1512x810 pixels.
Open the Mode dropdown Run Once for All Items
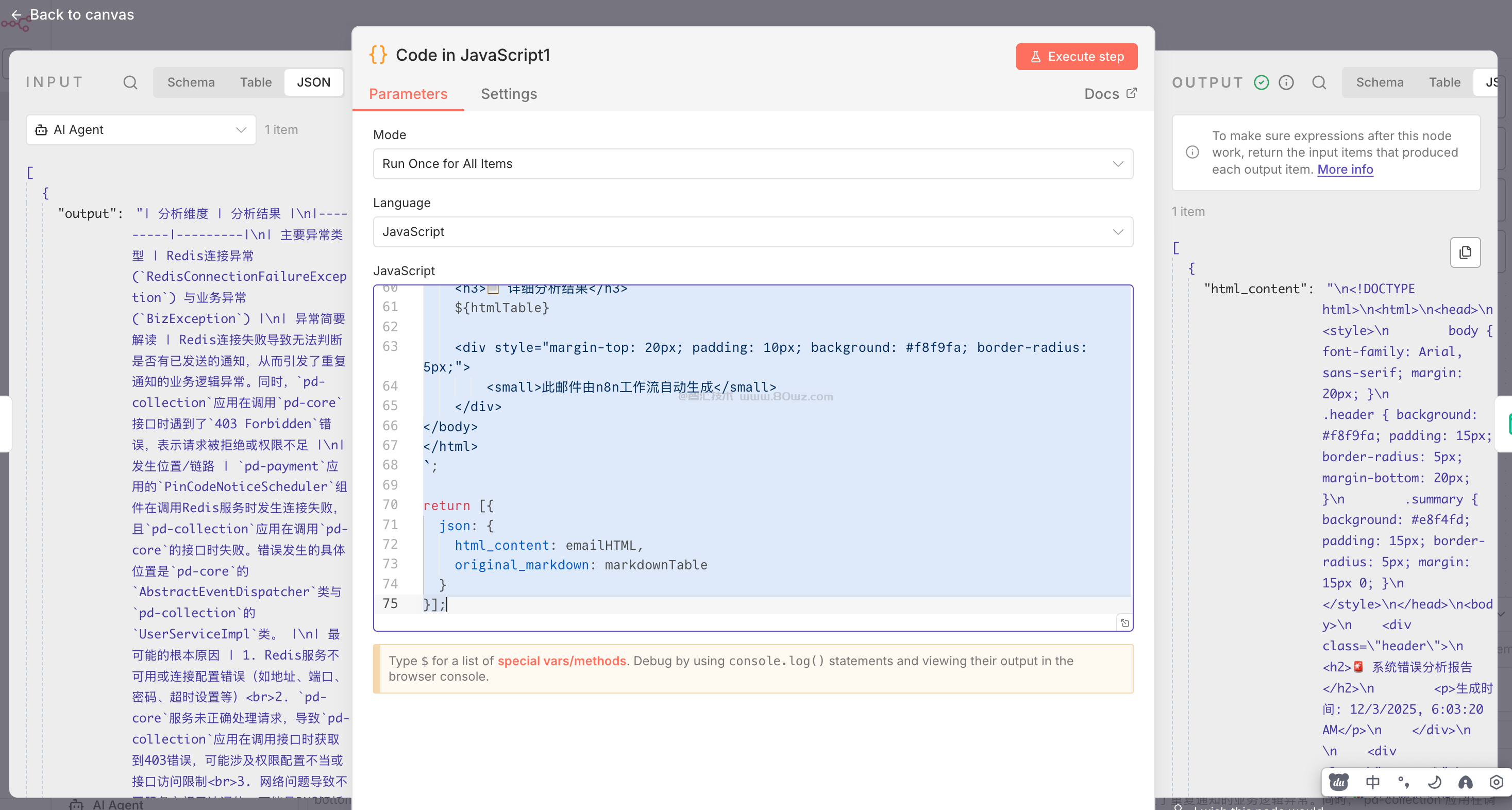(x=752, y=164)
